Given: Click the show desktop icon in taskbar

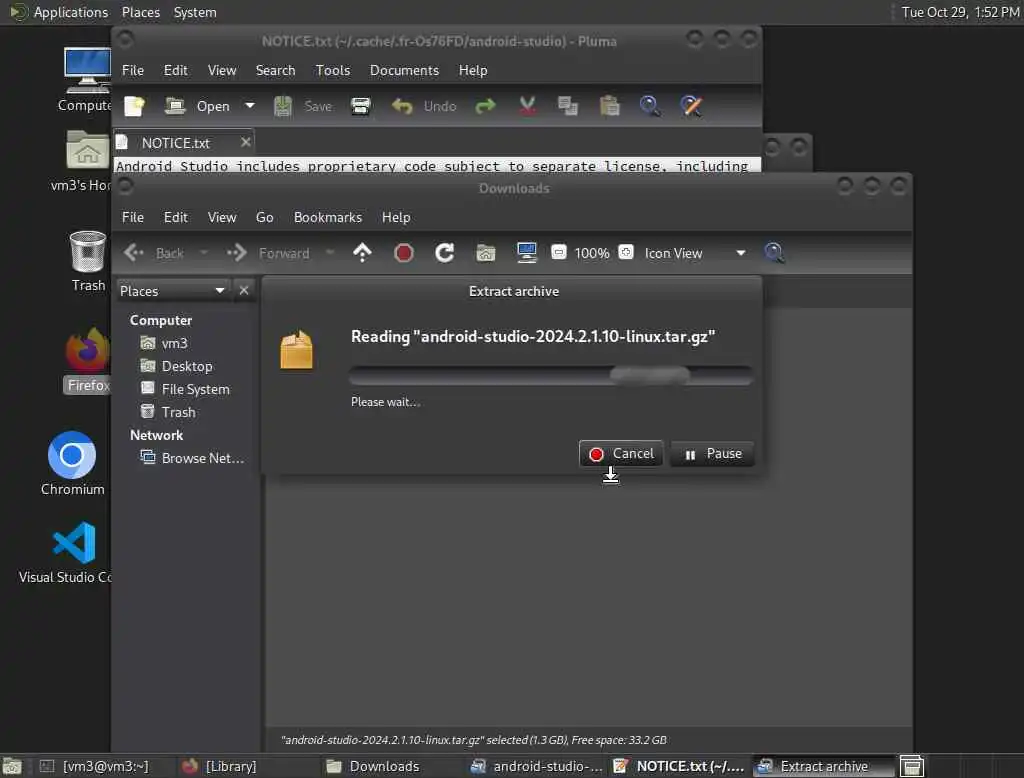Looking at the screenshot, I should (x=12, y=766).
